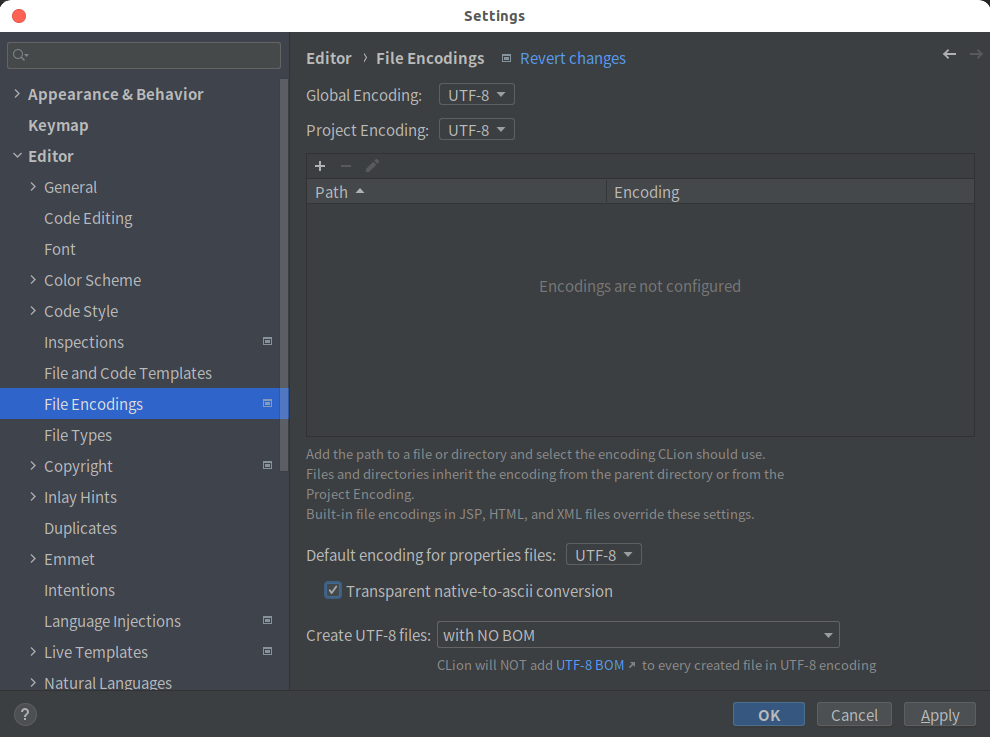Click the forward arrow navigation icon
This screenshot has width=990, height=737.
tap(975, 54)
